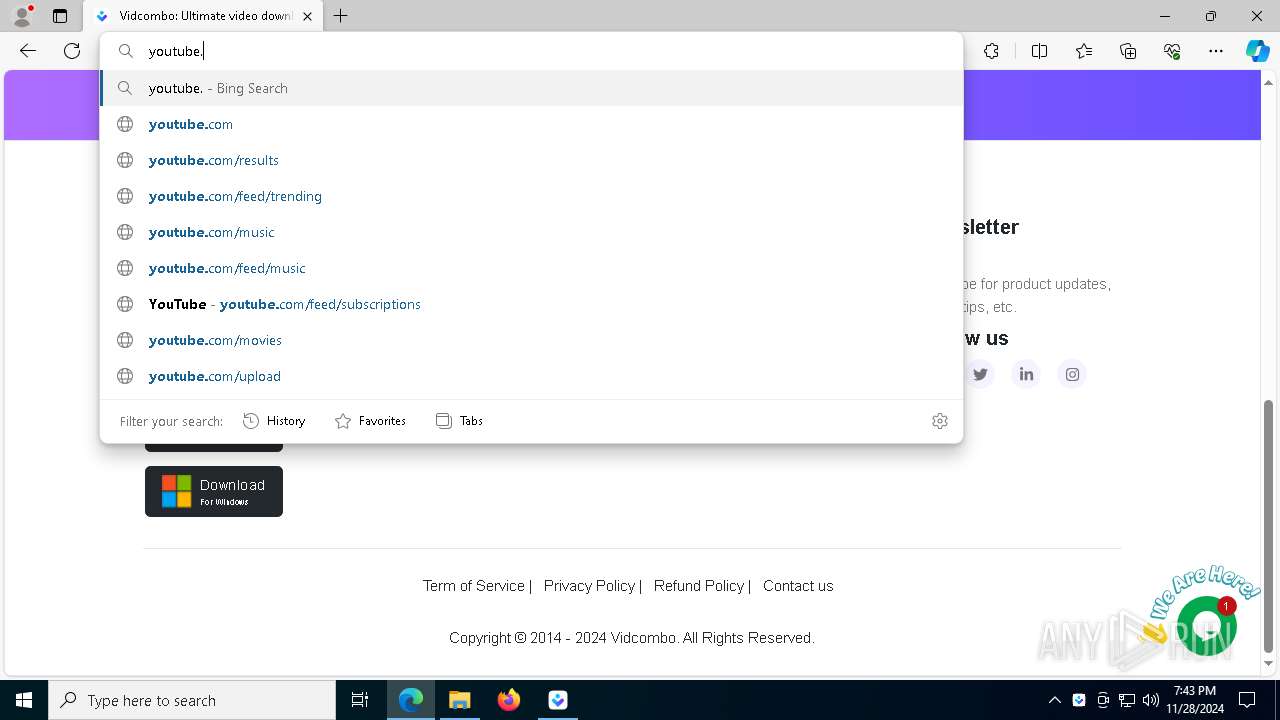Open Settings and more menu
This screenshot has width=1280, height=720.
(1216, 51)
